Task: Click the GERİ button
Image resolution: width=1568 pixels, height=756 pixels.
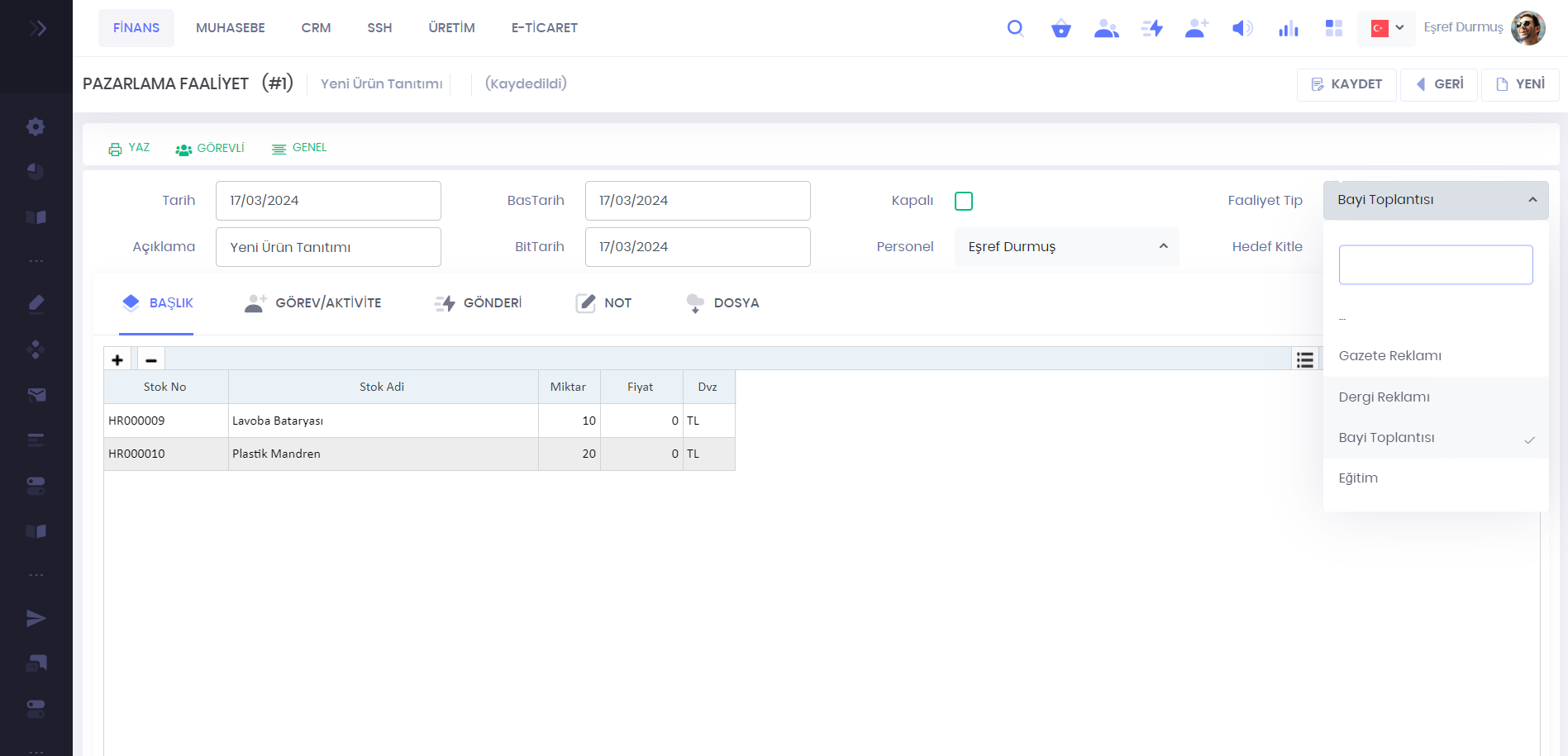Action: 1439,84
